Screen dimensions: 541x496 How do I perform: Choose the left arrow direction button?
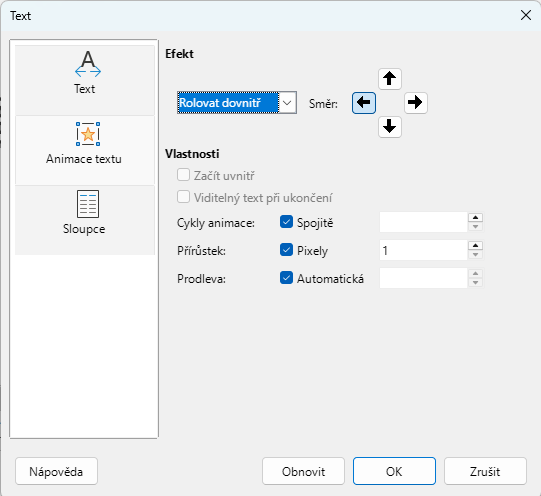click(364, 103)
